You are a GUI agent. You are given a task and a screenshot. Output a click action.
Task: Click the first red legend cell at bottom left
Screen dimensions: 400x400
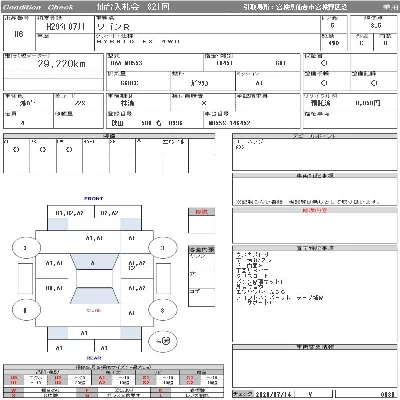tap(14, 378)
